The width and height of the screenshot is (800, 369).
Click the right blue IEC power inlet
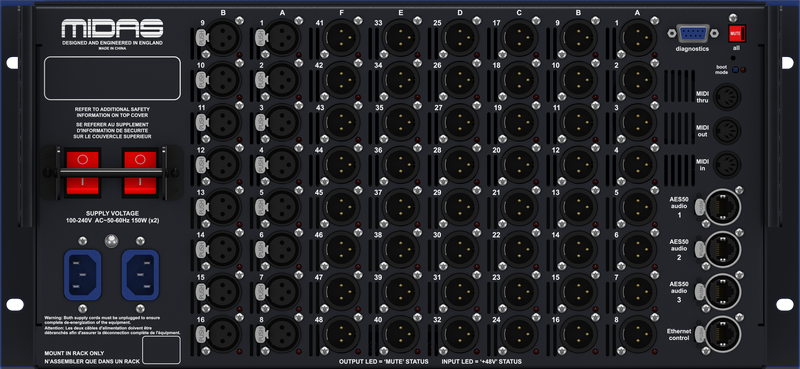pyautogui.click(x=140, y=275)
